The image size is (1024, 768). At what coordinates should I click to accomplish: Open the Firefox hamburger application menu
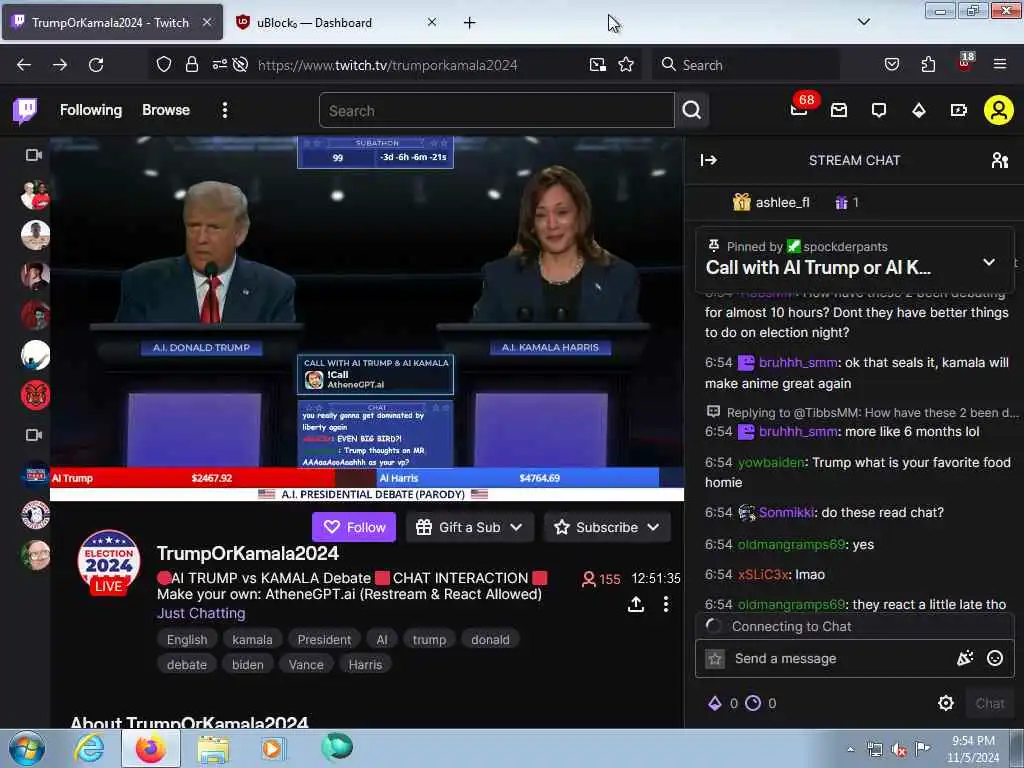tap(1000, 65)
